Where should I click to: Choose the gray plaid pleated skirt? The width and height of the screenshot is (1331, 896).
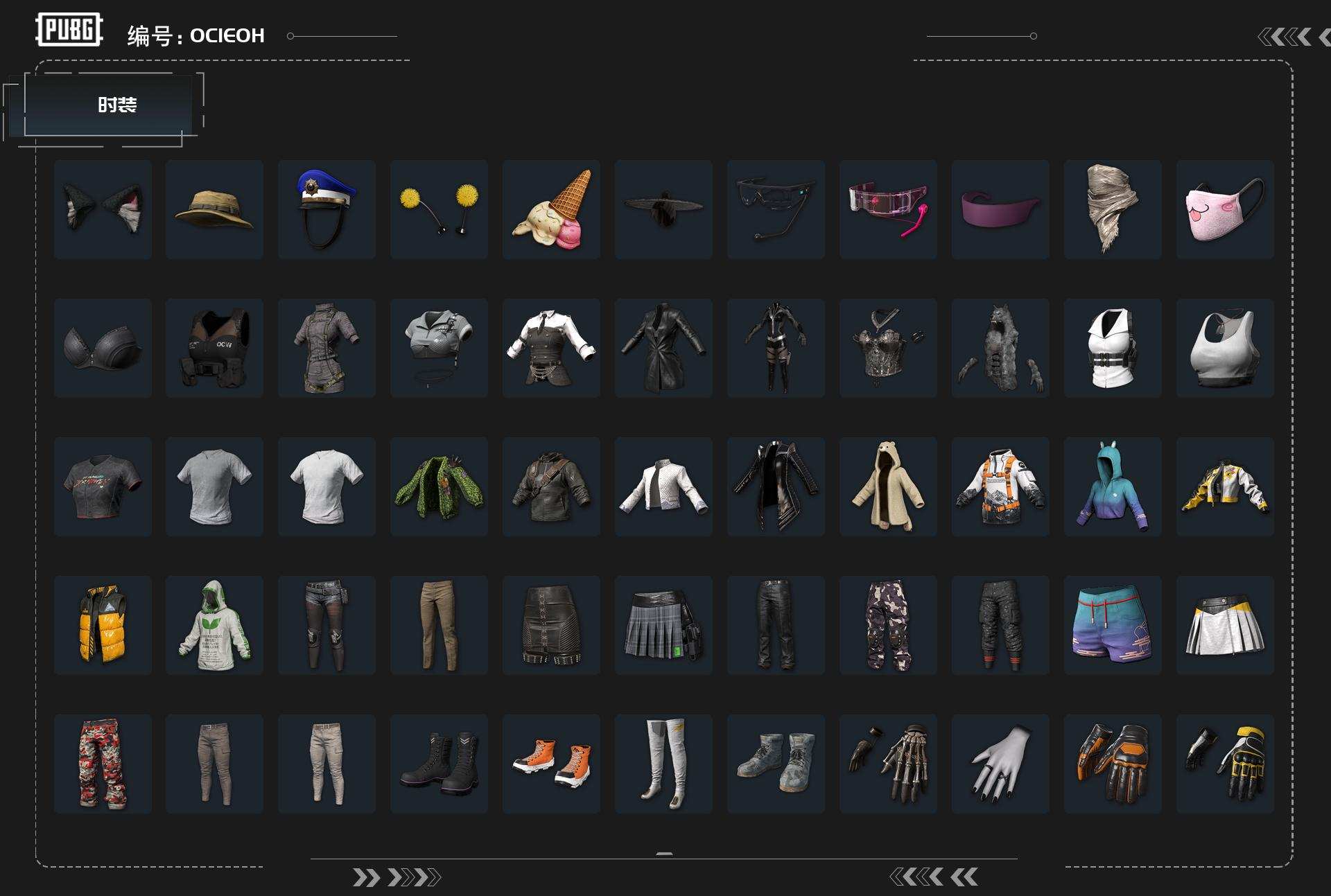(x=663, y=625)
